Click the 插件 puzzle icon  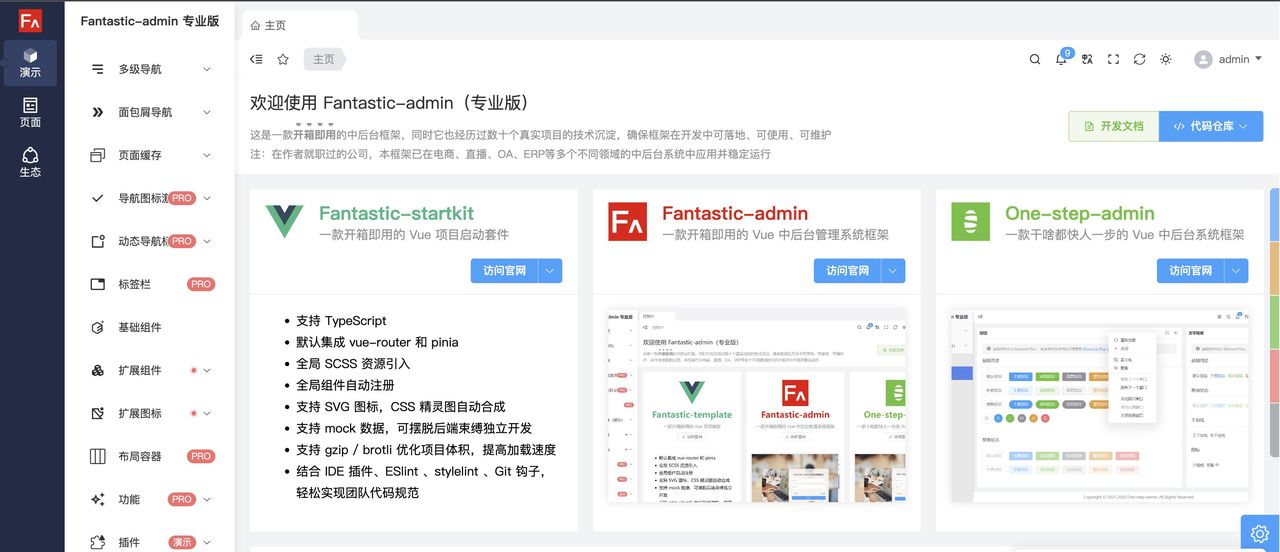pyautogui.click(x=98, y=542)
